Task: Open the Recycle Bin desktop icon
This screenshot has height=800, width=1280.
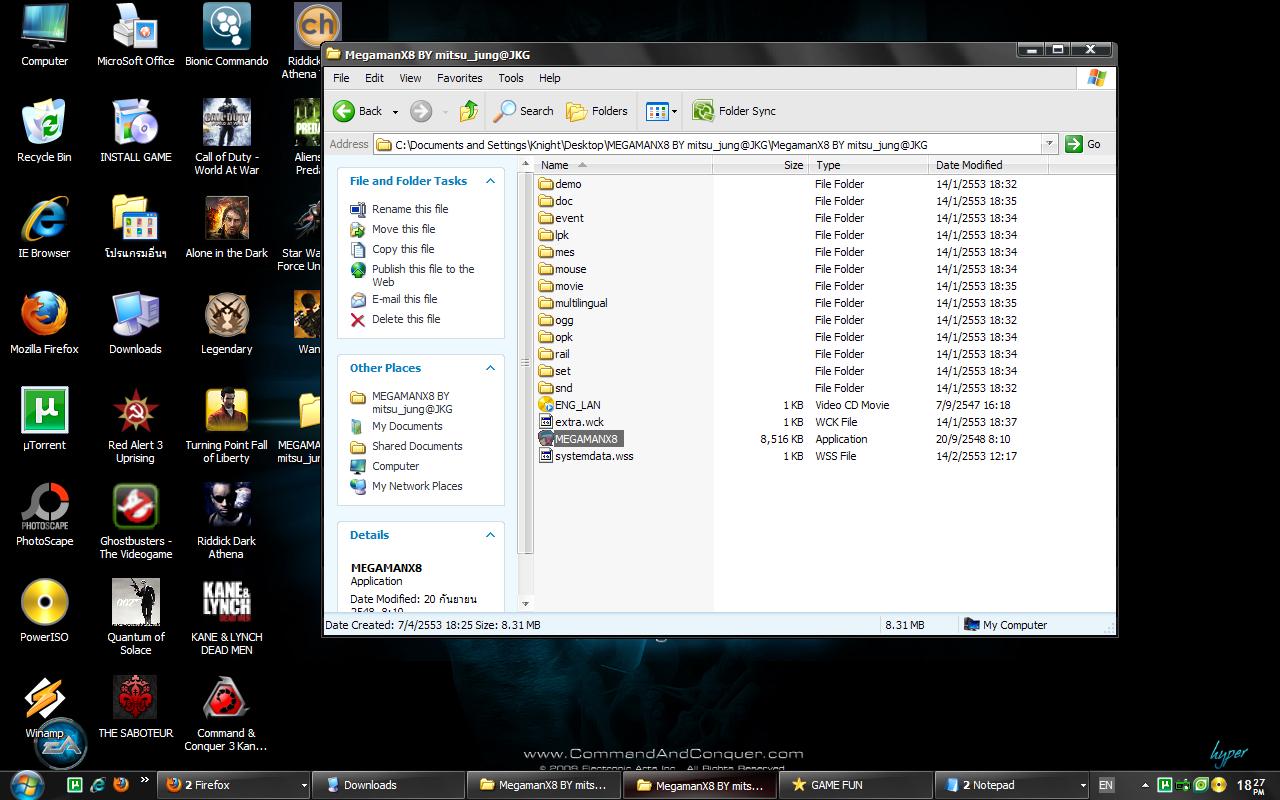Action: click(44, 131)
